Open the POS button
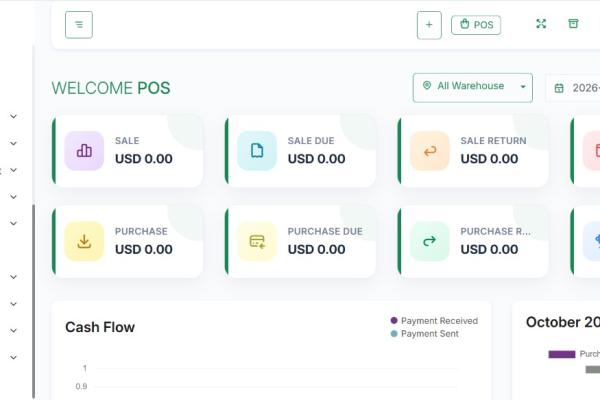This screenshot has width=600, height=400. click(476, 25)
